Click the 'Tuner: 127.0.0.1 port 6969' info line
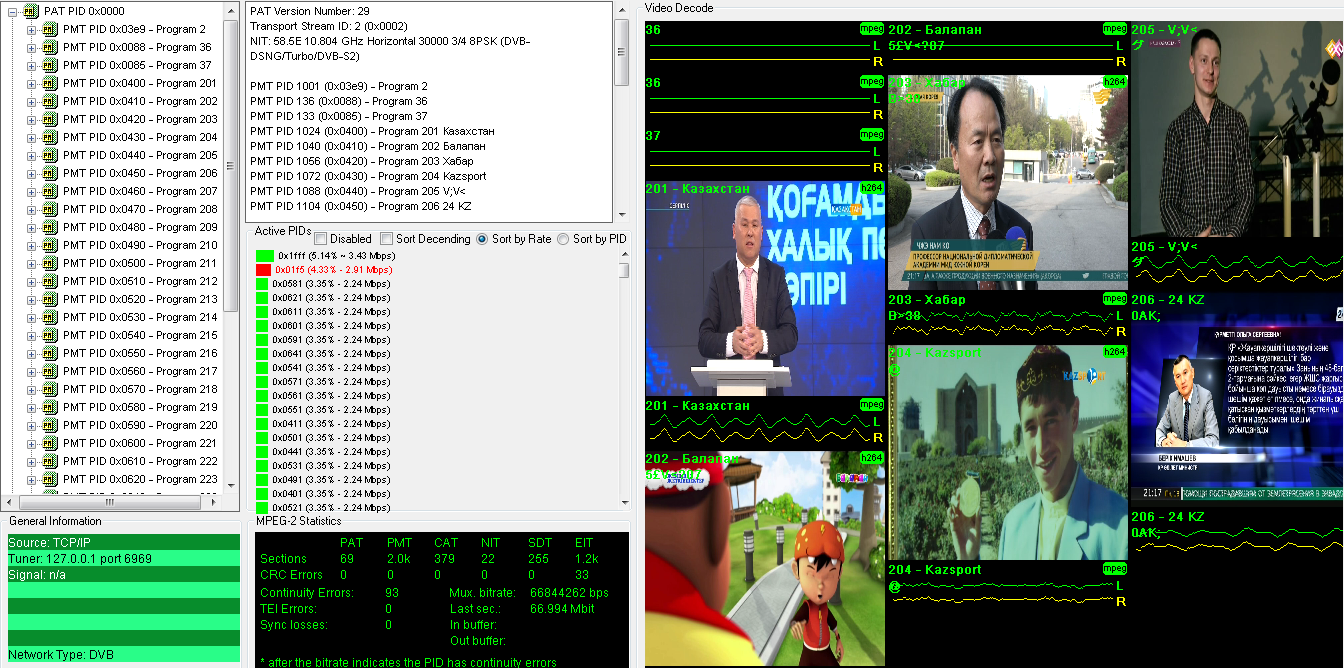 (x=124, y=558)
